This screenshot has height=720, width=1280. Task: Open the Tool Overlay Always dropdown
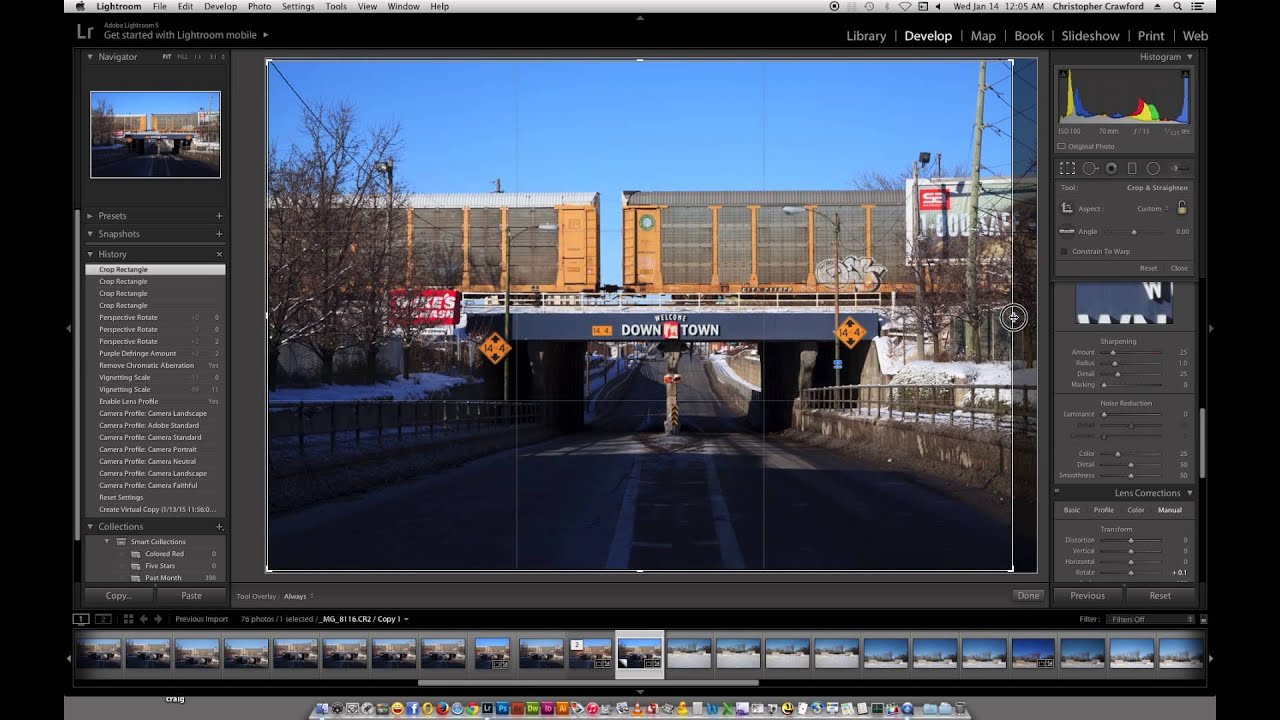pos(298,596)
